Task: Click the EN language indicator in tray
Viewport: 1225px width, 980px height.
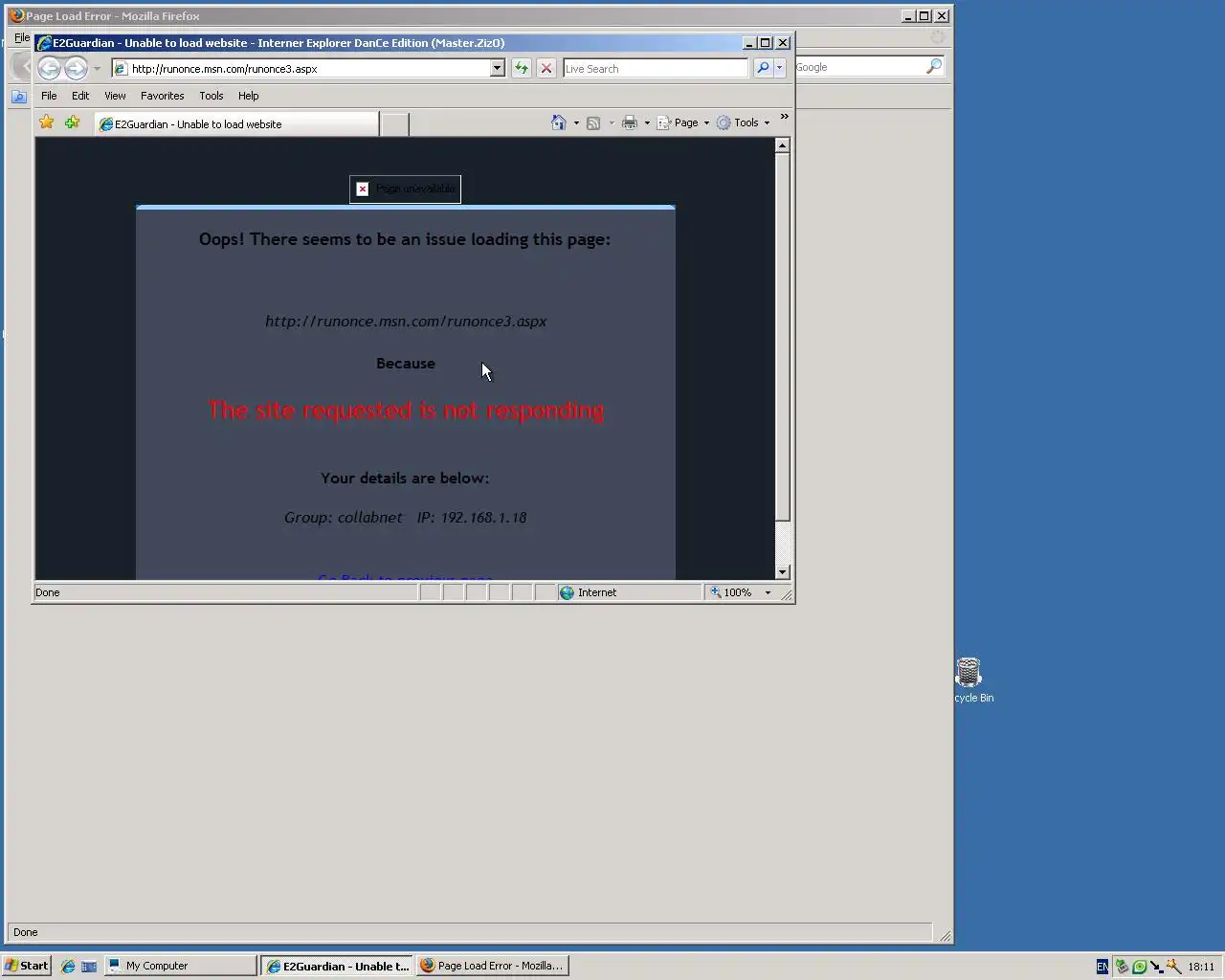Action: point(1102,967)
